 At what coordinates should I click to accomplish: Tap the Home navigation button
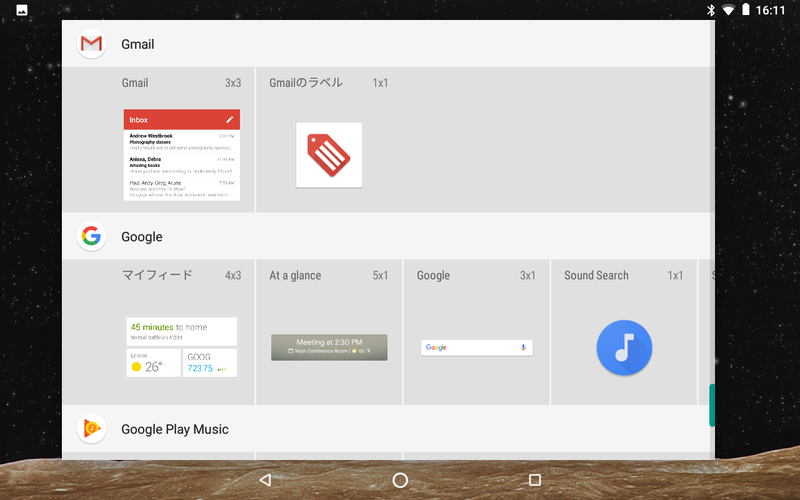[x=400, y=480]
